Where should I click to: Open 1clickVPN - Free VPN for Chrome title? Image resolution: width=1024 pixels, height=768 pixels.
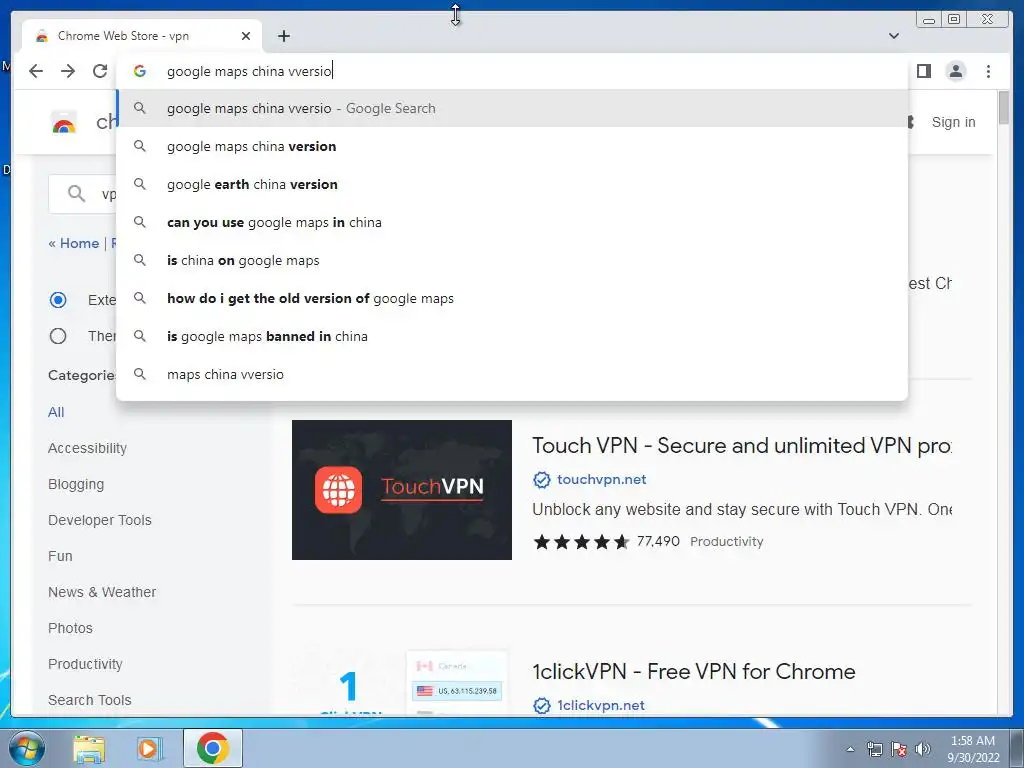click(694, 671)
